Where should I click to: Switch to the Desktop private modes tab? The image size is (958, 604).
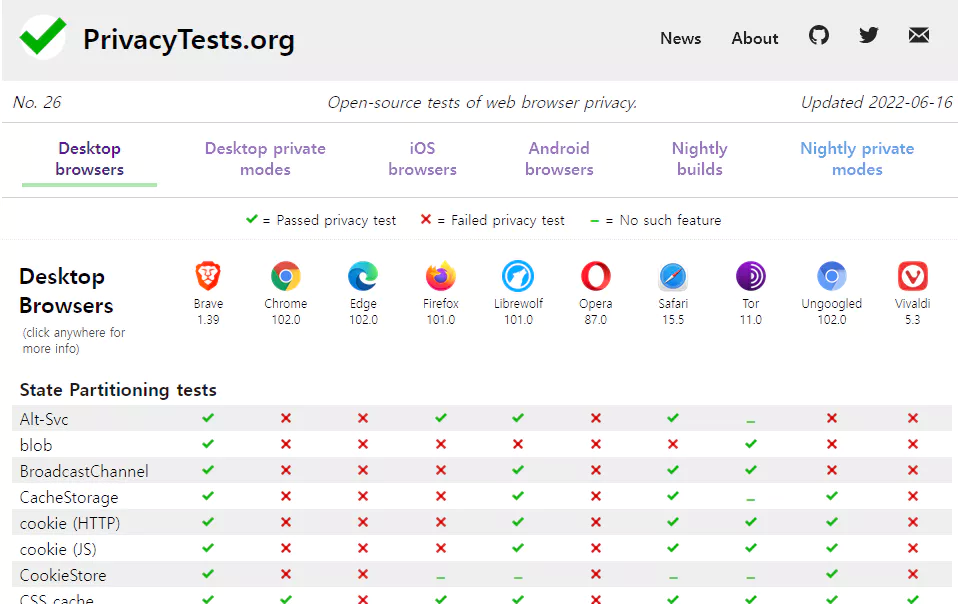[264, 159]
